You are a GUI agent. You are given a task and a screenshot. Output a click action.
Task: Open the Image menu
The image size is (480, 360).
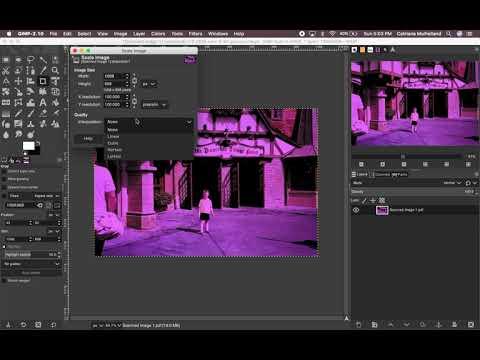[x=120, y=34]
